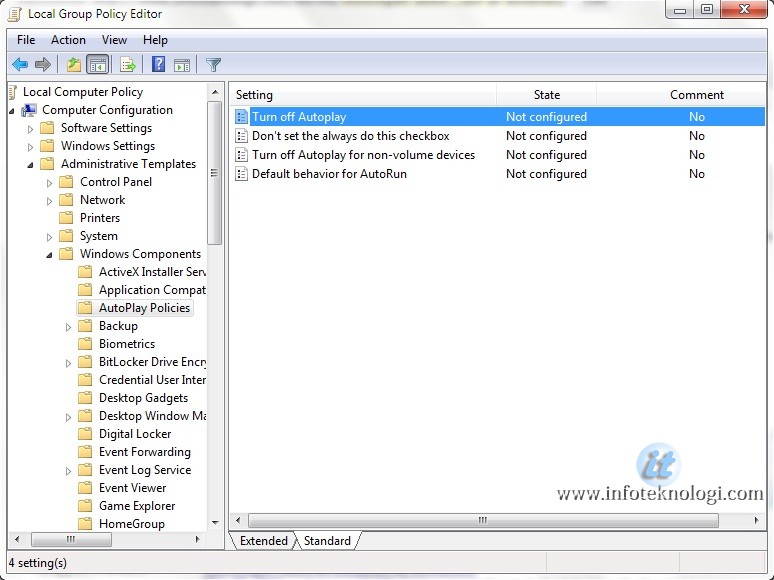774x580 pixels.
Task: Toggle the Show/Hide Action Pane icon
Action: (182, 65)
